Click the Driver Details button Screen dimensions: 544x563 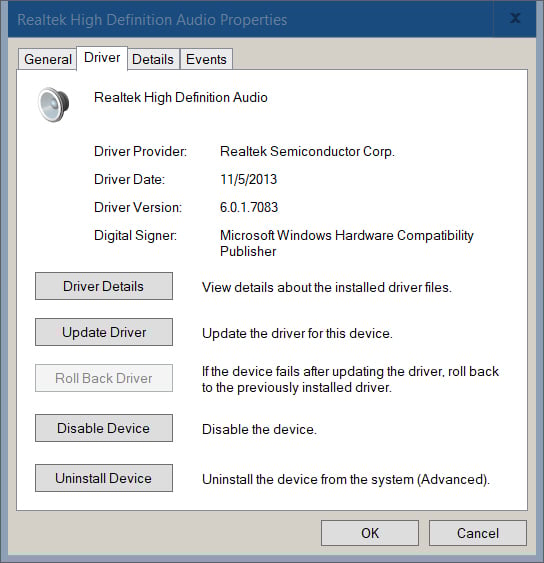tap(104, 286)
